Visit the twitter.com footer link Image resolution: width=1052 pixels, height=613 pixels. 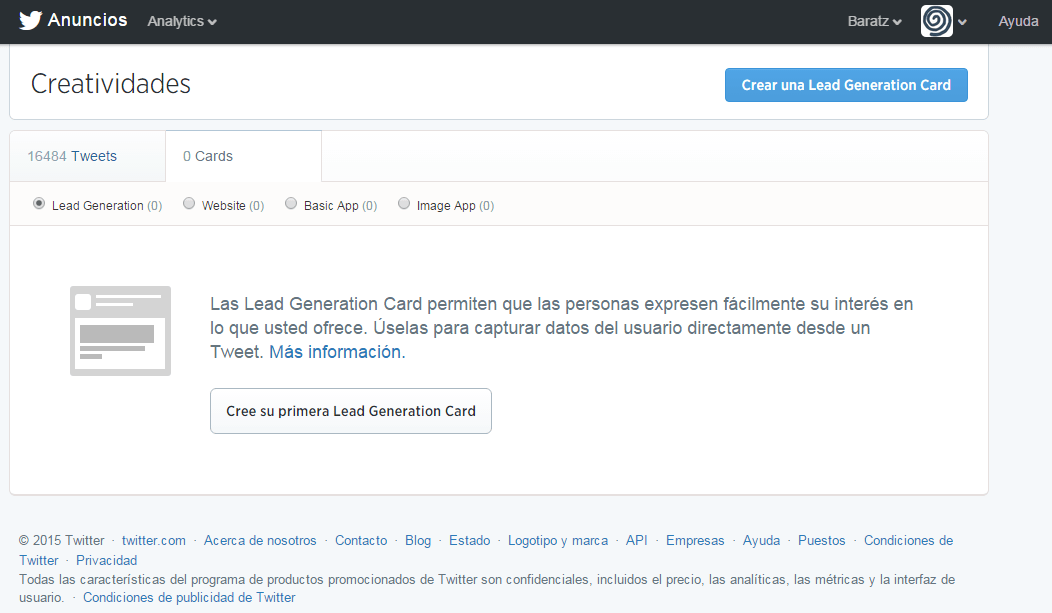tap(154, 541)
